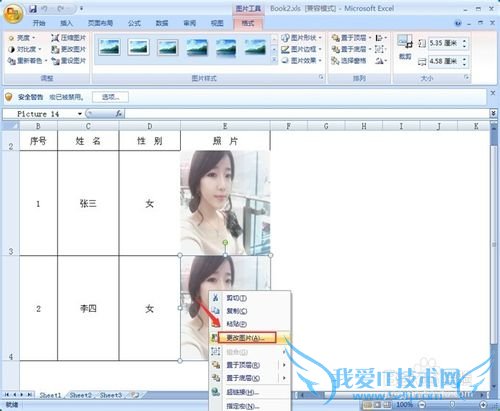This screenshot has width=500, height=411.
Task: Choose 置于顶层(R) in context menu
Action: coord(250,365)
